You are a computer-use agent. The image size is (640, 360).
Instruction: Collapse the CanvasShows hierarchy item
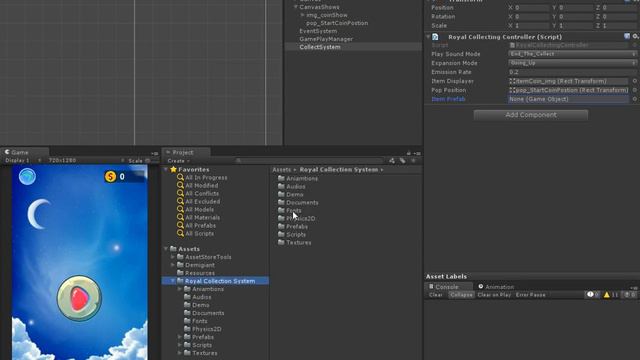(296, 7)
